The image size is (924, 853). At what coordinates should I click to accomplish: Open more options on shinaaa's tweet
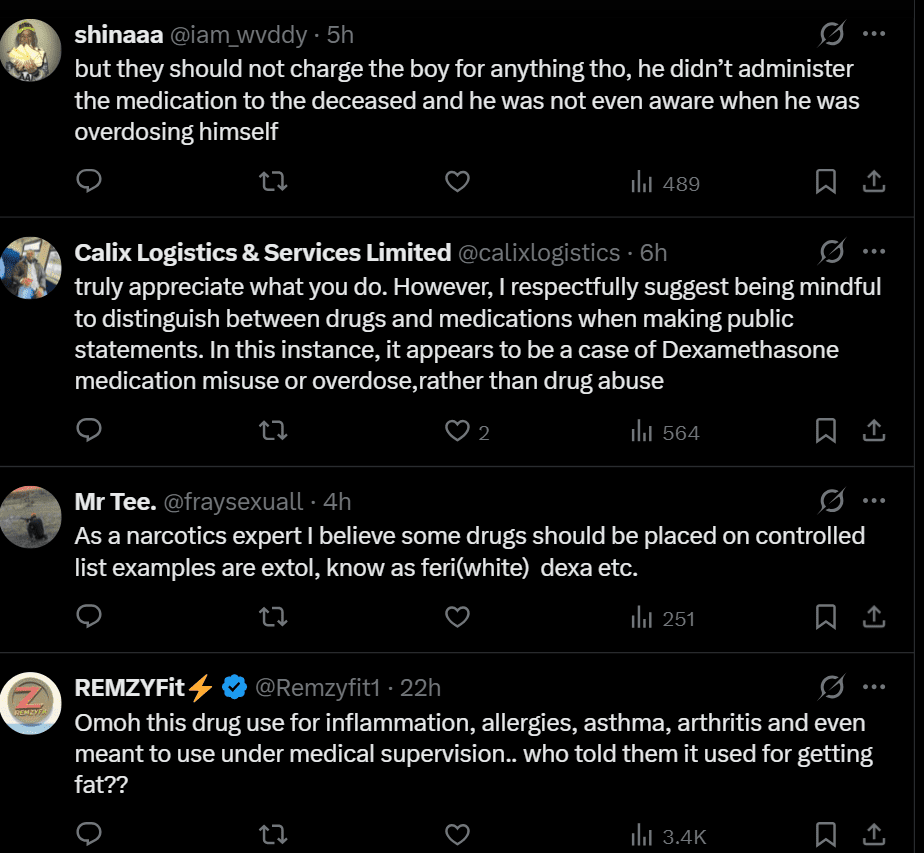point(874,34)
